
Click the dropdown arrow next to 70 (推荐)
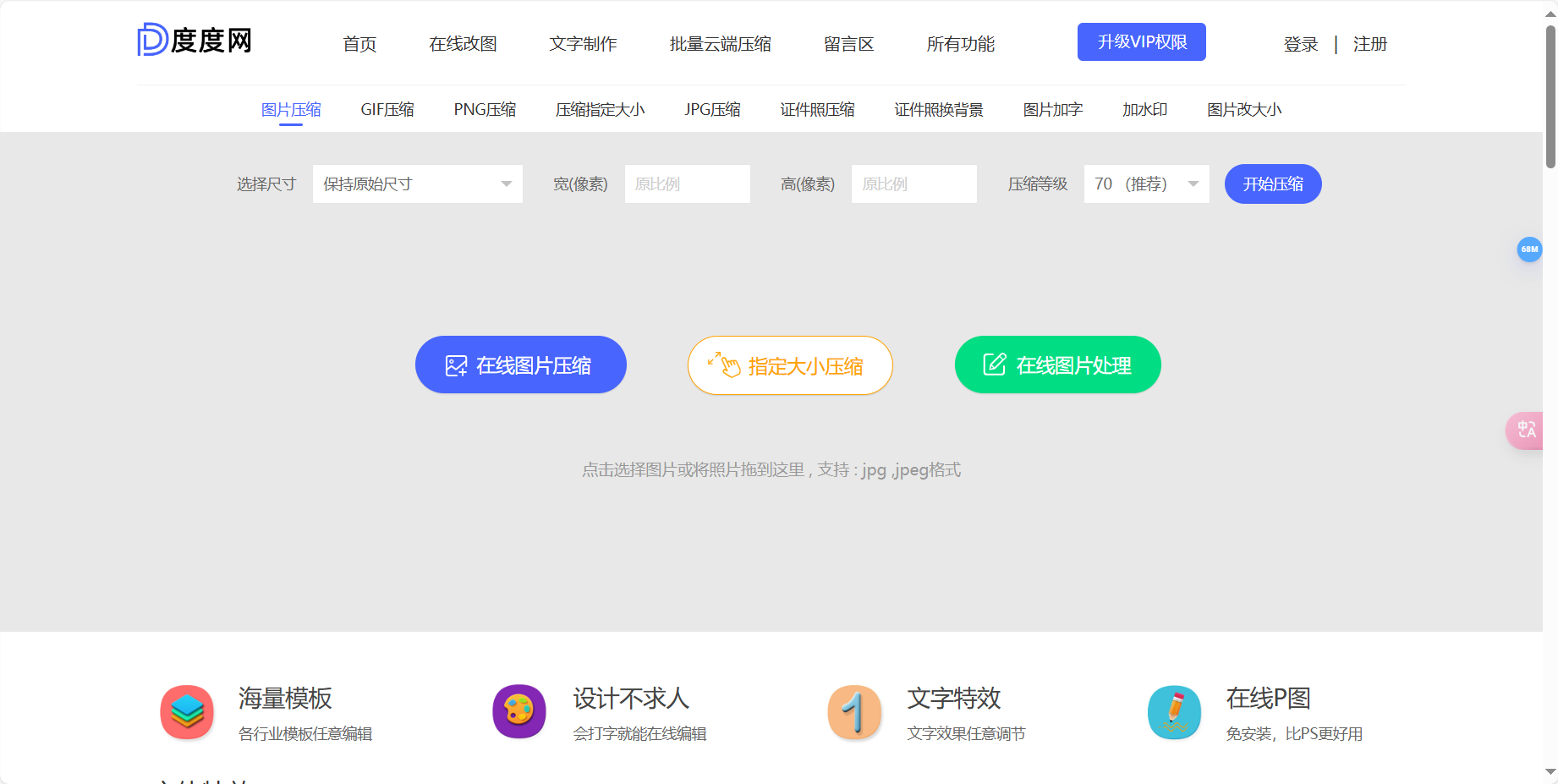coord(1193,184)
